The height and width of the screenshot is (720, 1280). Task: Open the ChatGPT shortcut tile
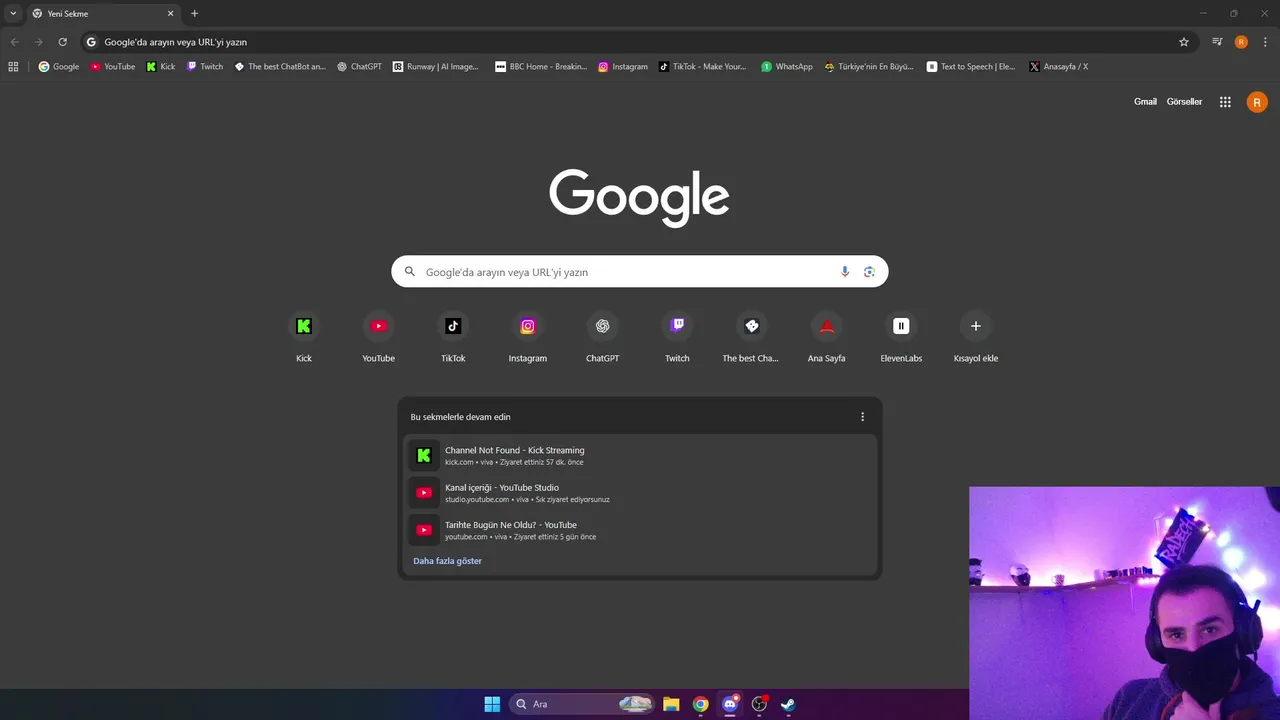coord(602,338)
